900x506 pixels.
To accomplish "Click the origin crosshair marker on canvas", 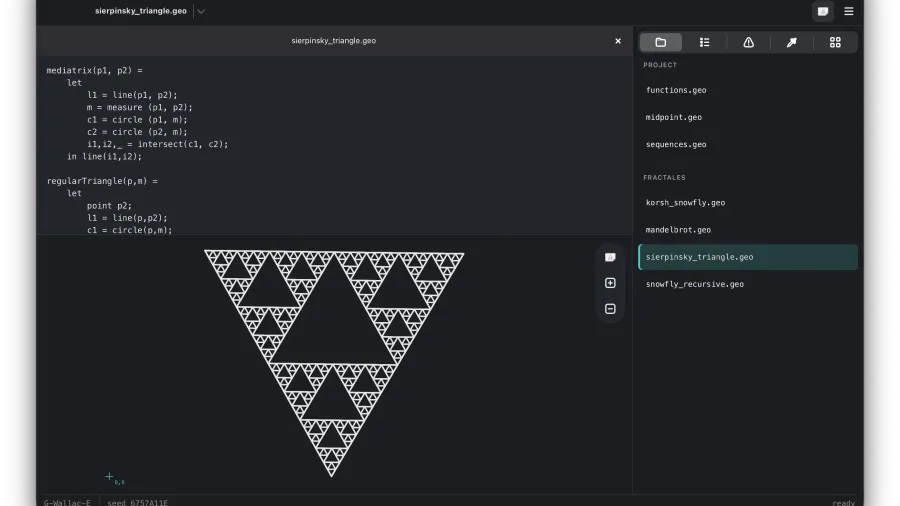I will point(109,476).
